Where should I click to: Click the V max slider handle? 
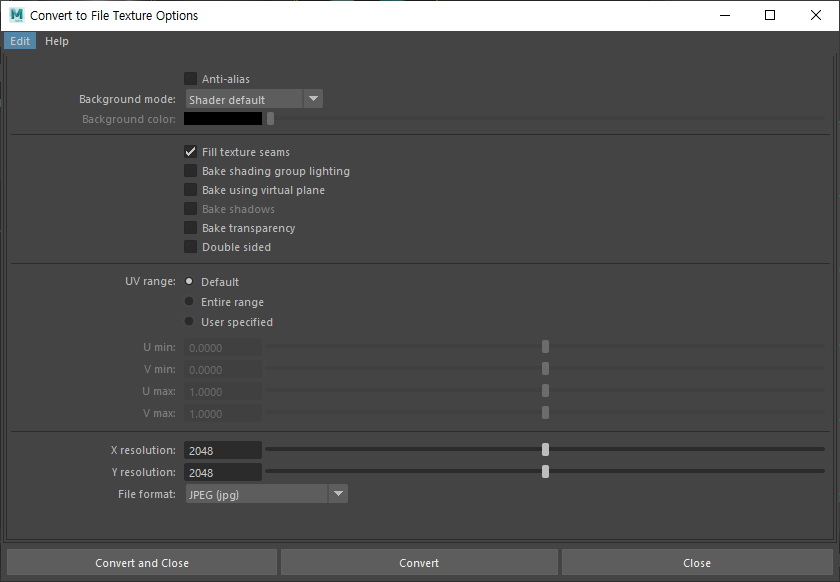(545, 413)
